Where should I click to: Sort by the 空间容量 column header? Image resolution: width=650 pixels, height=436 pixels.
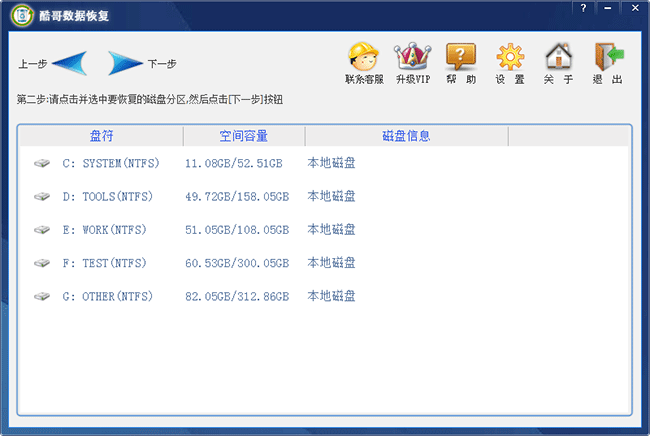tap(244, 136)
